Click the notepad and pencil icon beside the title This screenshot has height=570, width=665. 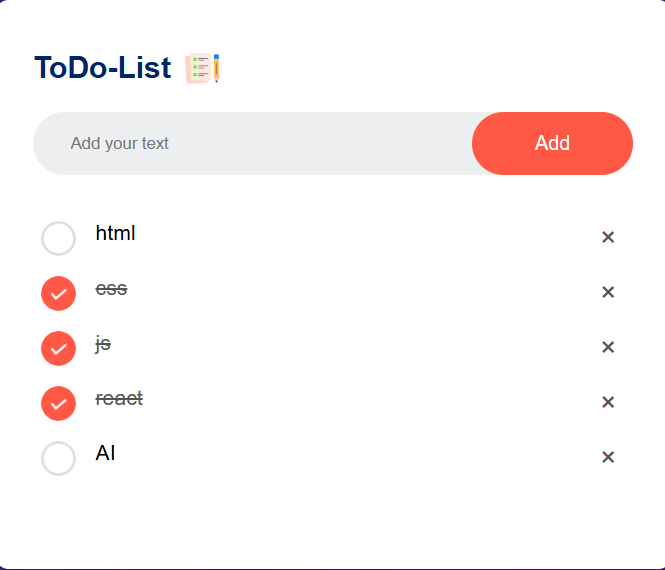(202, 68)
